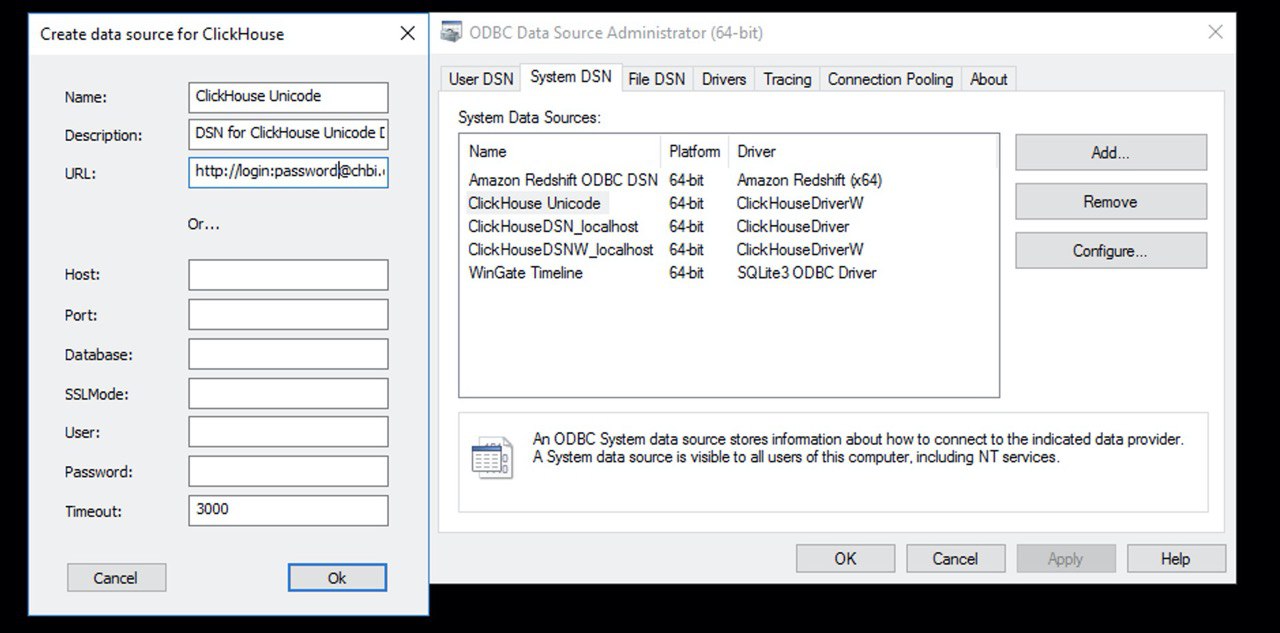Switch to Connection Pooling tab

click(x=890, y=79)
